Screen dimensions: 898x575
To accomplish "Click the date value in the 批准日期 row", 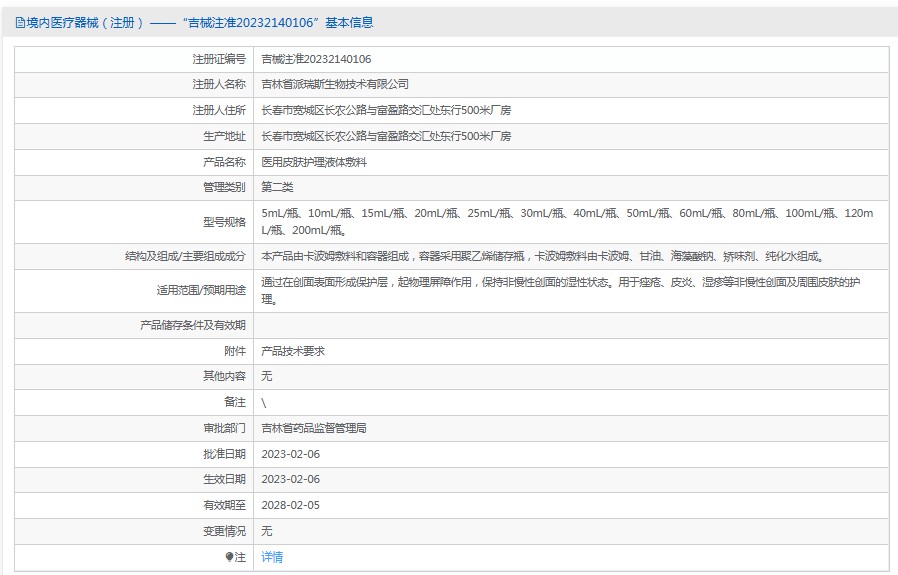I will [290, 454].
